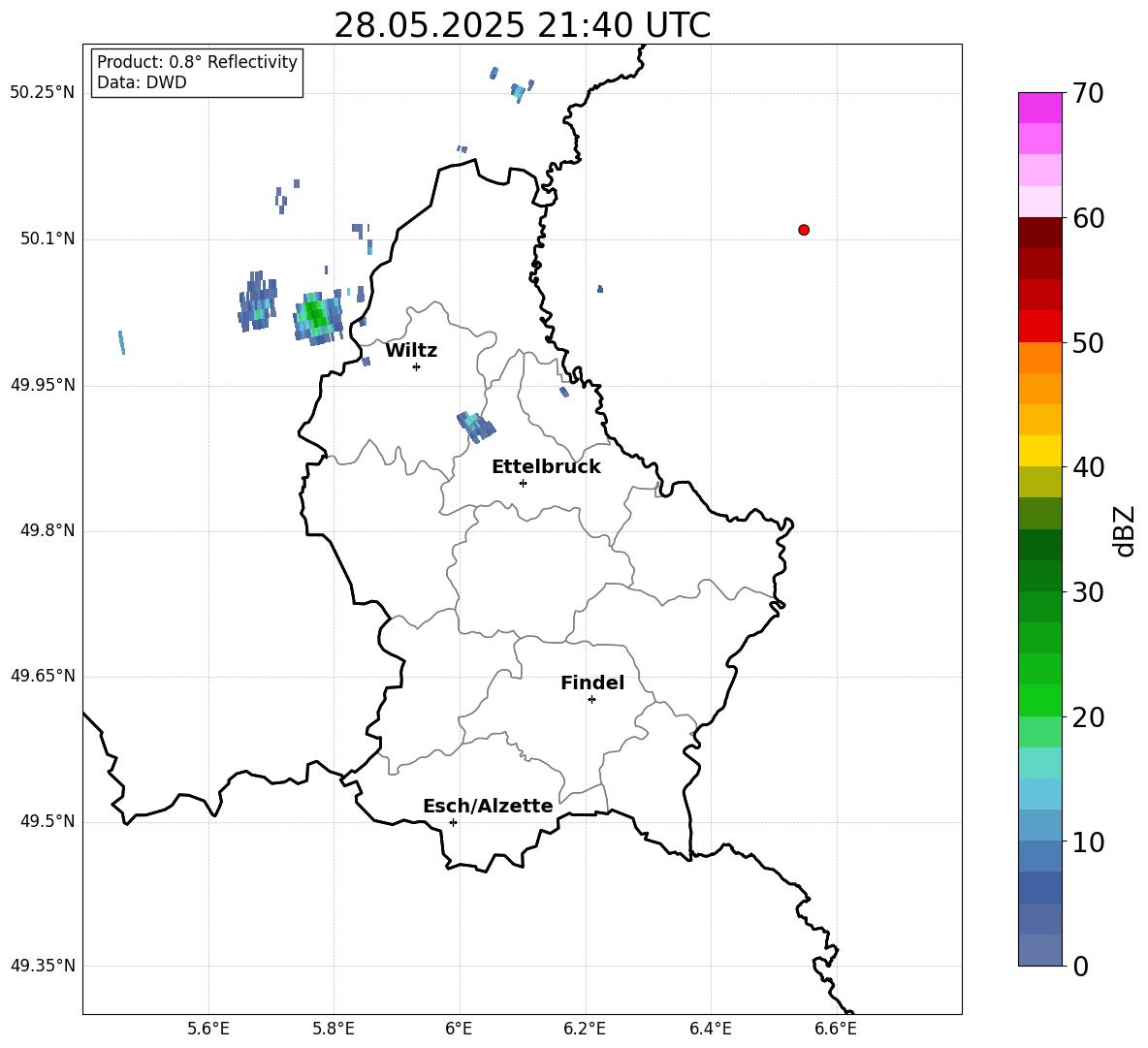Click the 60 colorbar tick label

coord(1088,218)
